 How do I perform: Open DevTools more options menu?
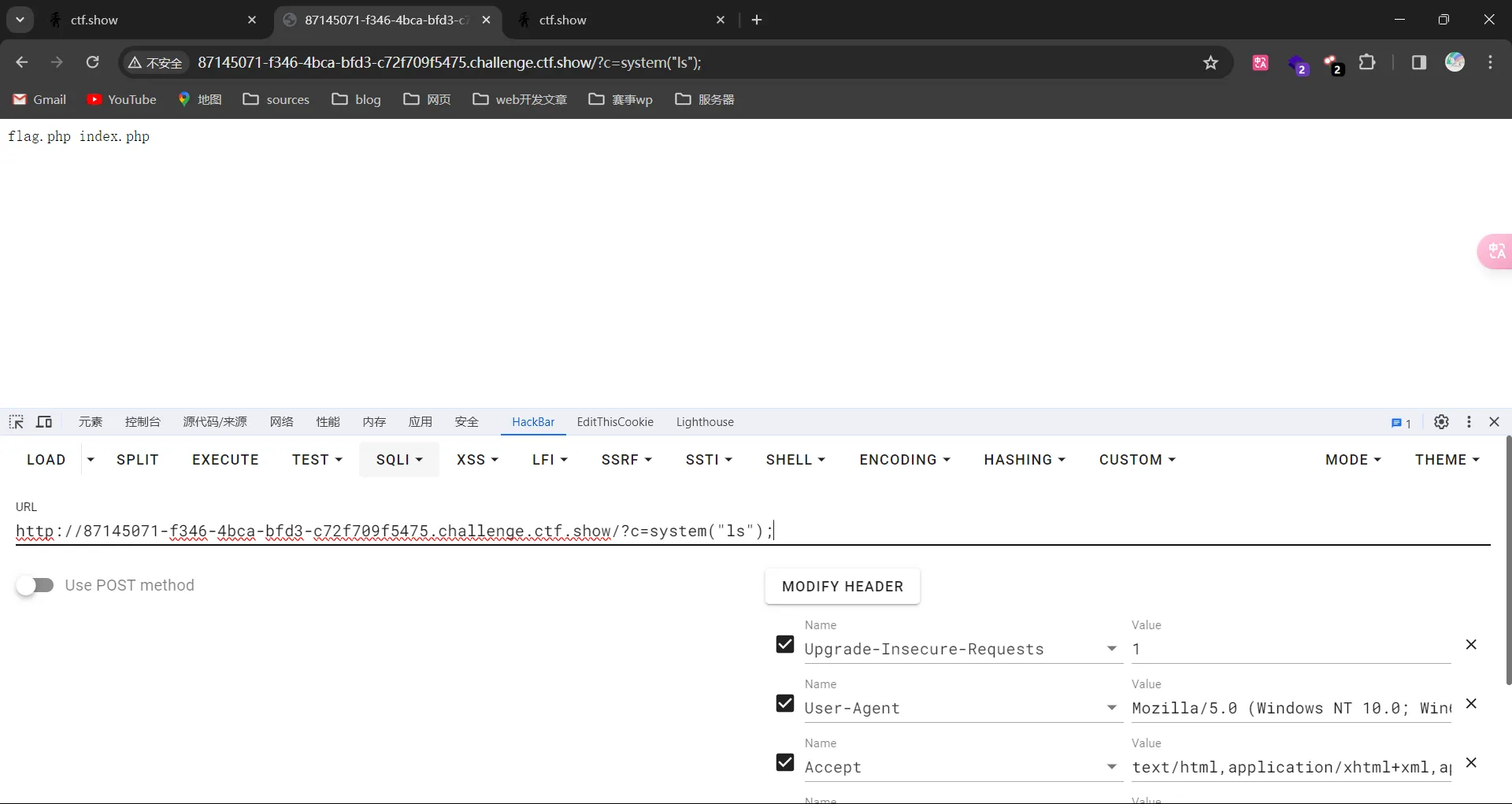[x=1469, y=422]
